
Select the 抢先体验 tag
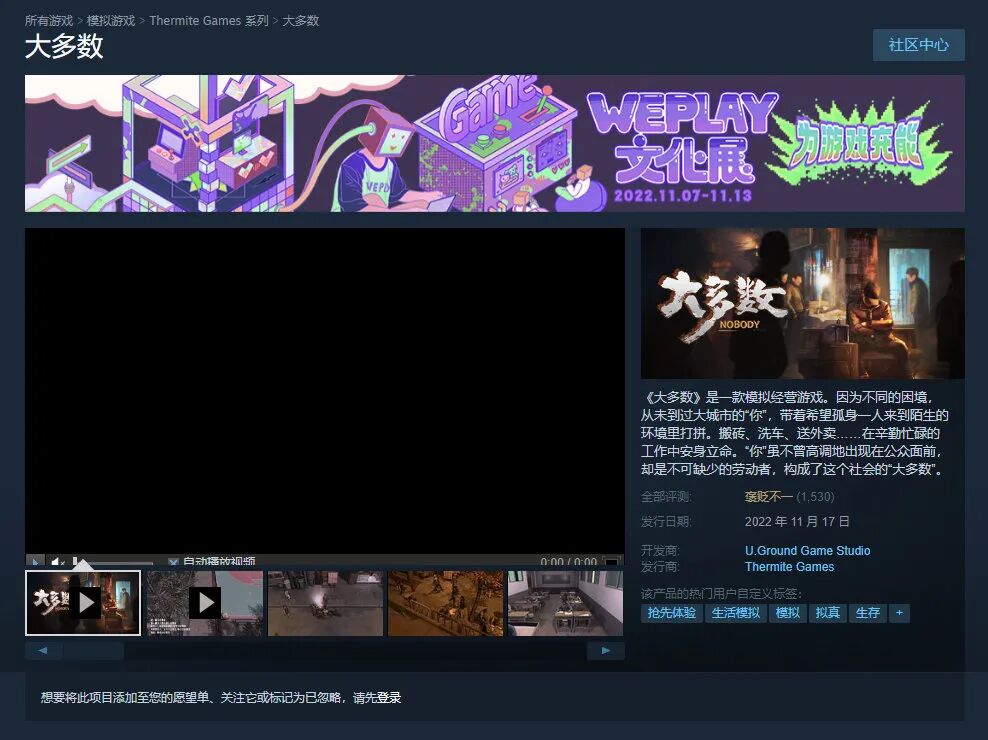pyautogui.click(x=672, y=613)
